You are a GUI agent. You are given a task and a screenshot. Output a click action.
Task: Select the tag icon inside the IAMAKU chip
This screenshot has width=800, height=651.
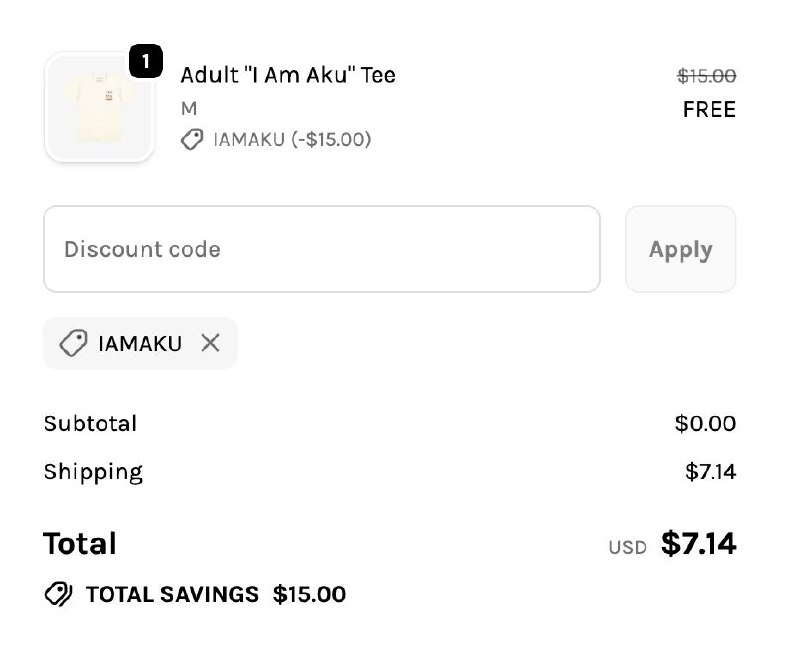coord(72,343)
